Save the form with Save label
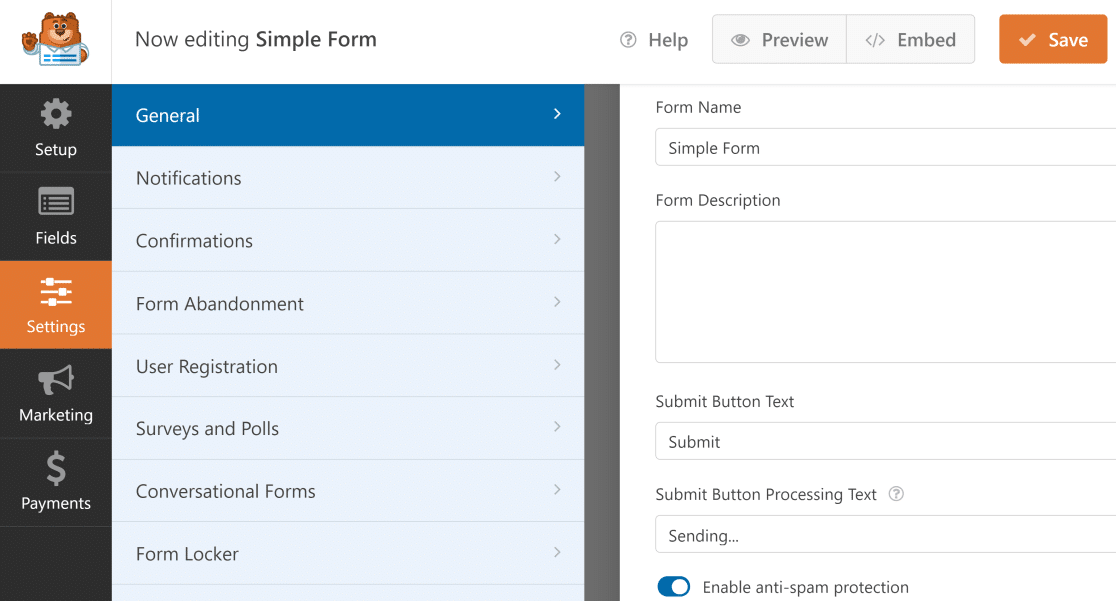The width and height of the screenshot is (1116, 601). coord(1068,40)
